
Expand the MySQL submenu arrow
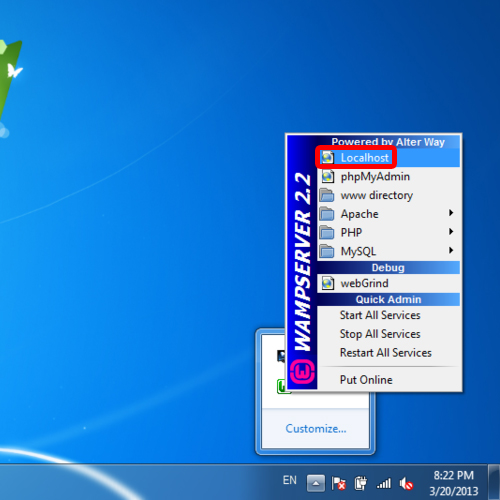[x=451, y=250]
